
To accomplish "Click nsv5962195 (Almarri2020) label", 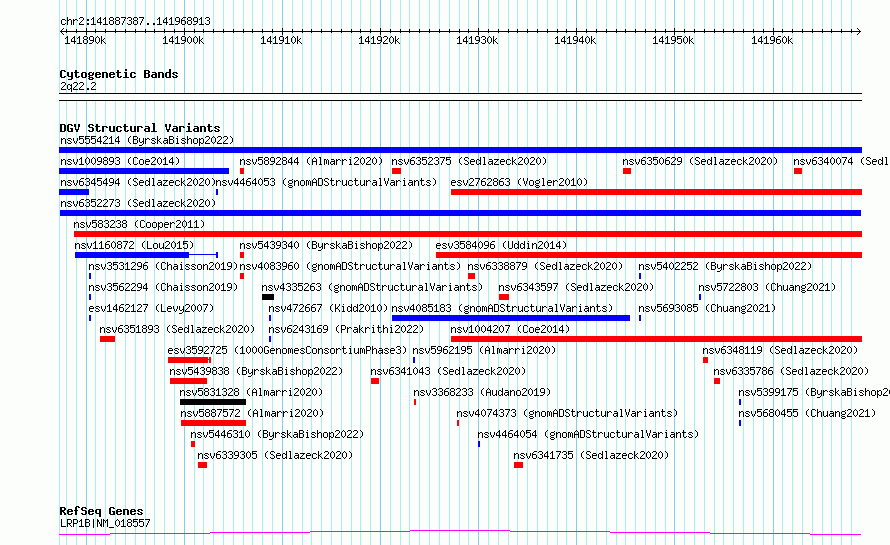I will [x=484, y=350].
